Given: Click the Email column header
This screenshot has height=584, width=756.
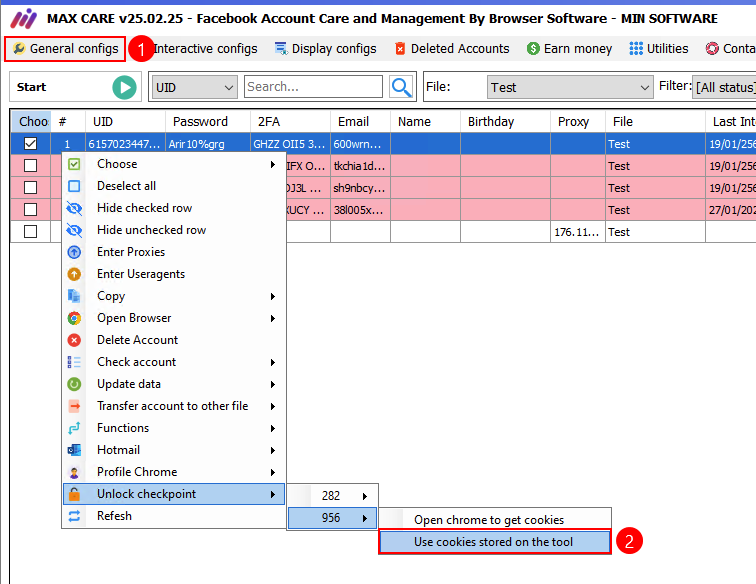Looking at the screenshot, I should point(360,122).
